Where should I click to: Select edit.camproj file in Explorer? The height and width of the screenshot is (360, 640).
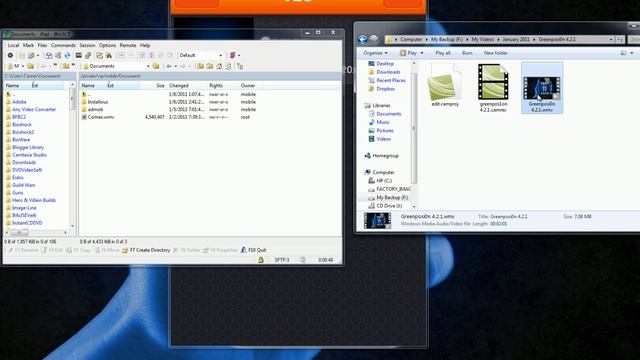click(445, 86)
